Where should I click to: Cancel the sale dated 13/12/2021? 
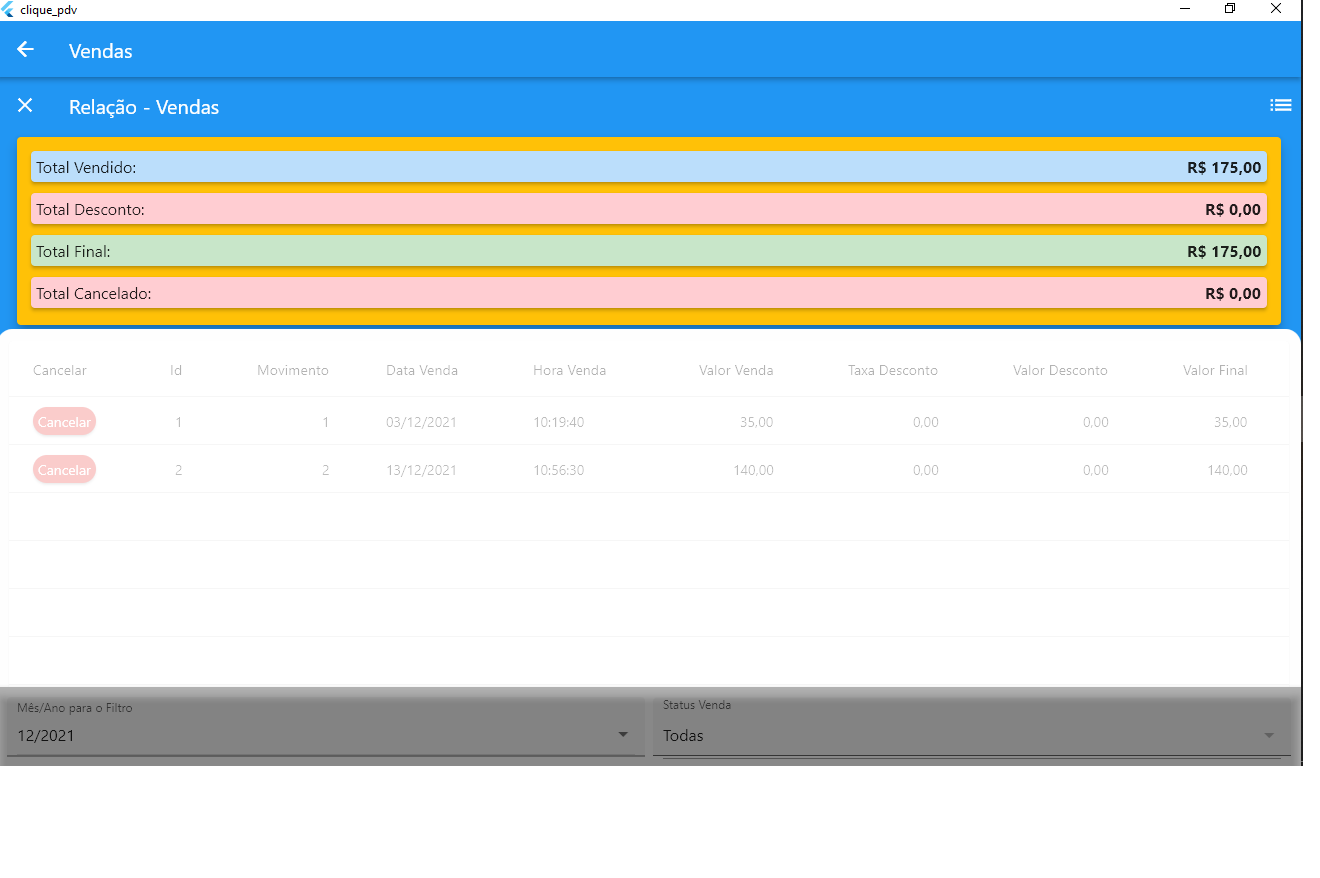pyautogui.click(x=64, y=470)
